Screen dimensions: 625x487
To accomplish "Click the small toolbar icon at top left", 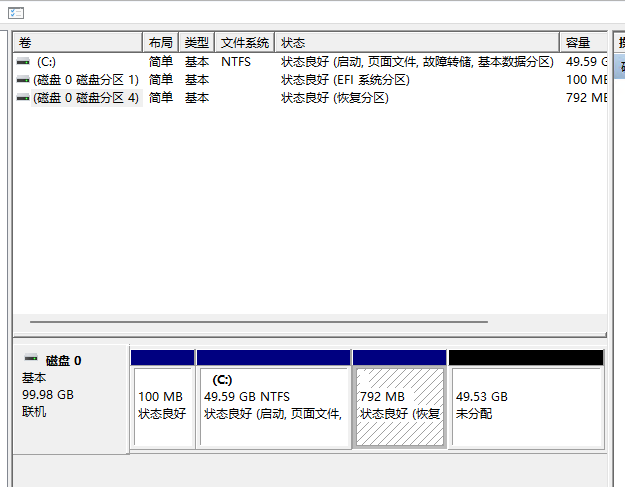I will point(15,13).
